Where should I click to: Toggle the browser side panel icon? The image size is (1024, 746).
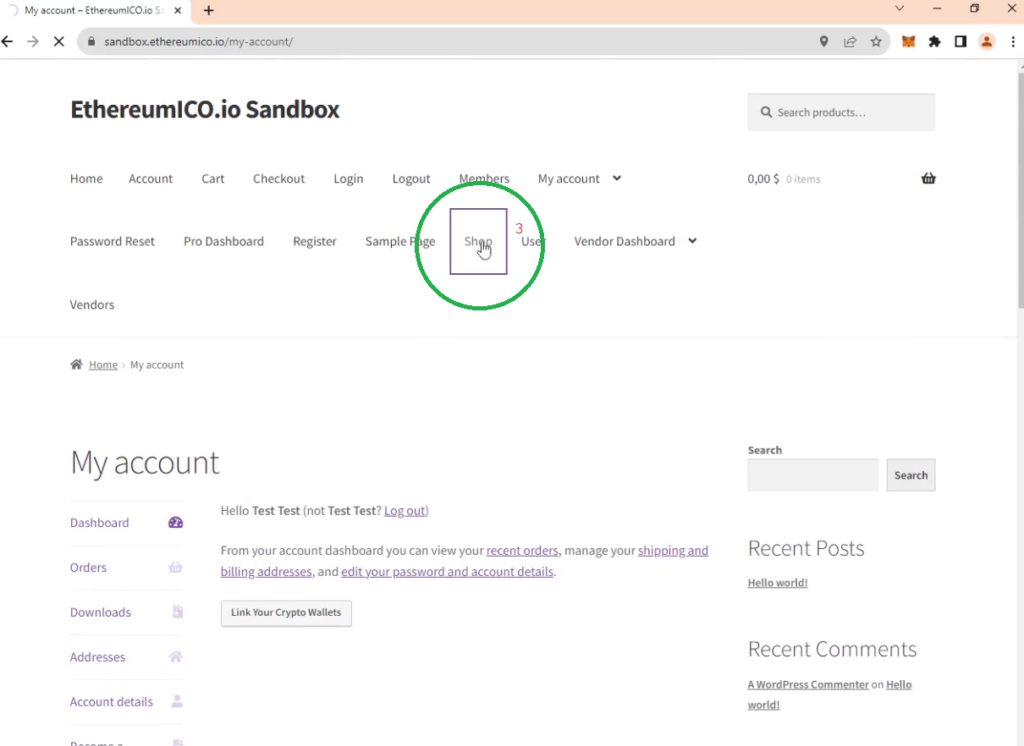point(960,42)
